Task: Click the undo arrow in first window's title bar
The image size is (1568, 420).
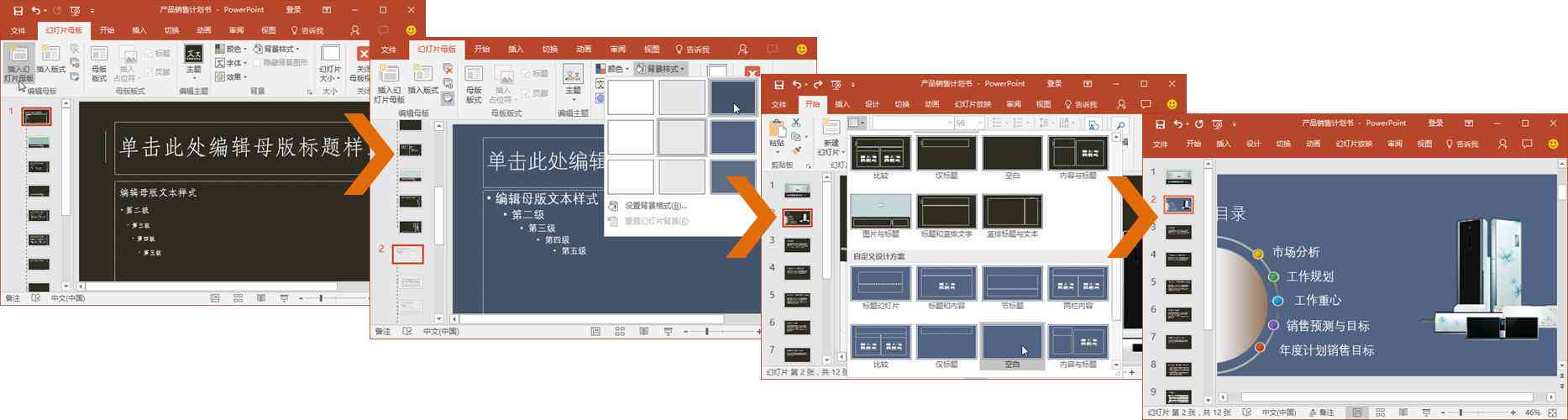Action: (x=35, y=10)
